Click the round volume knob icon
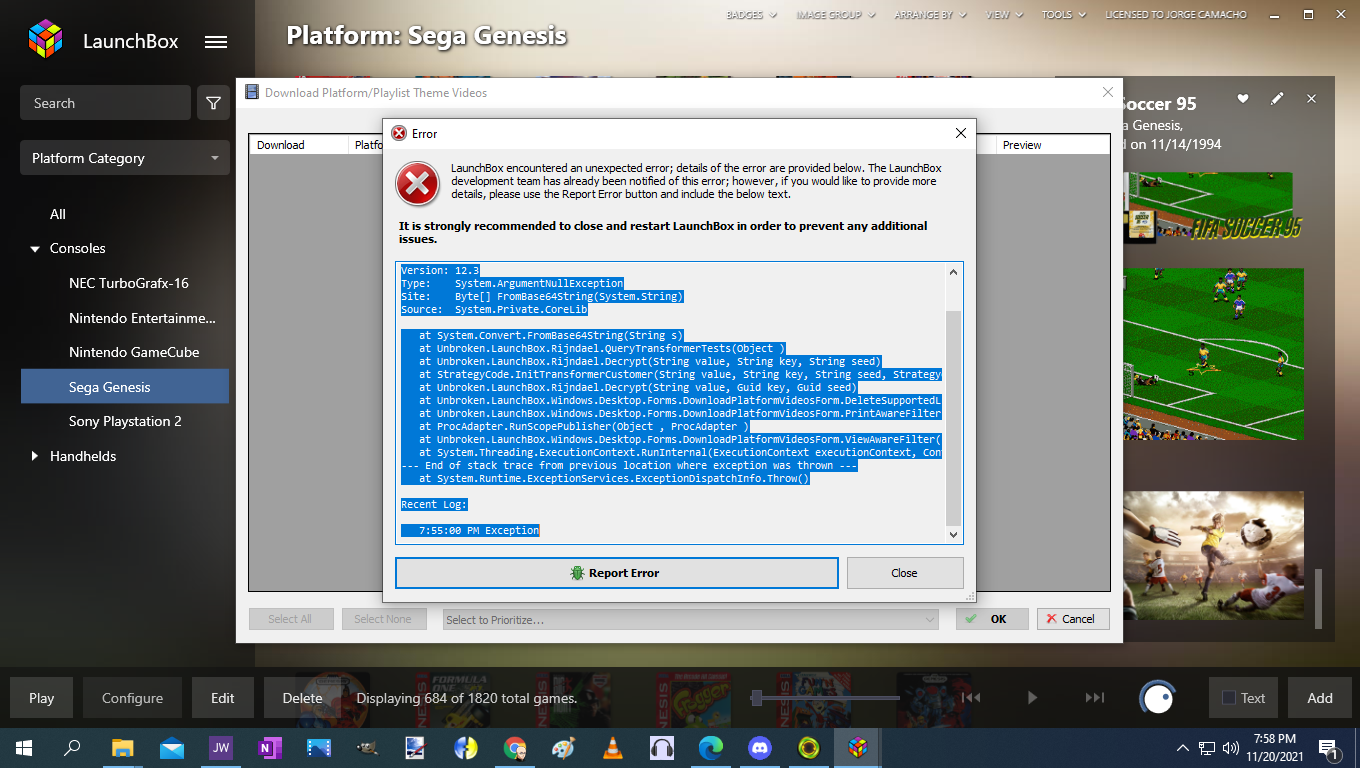Viewport: 1360px width, 768px height. (x=1158, y=698)
